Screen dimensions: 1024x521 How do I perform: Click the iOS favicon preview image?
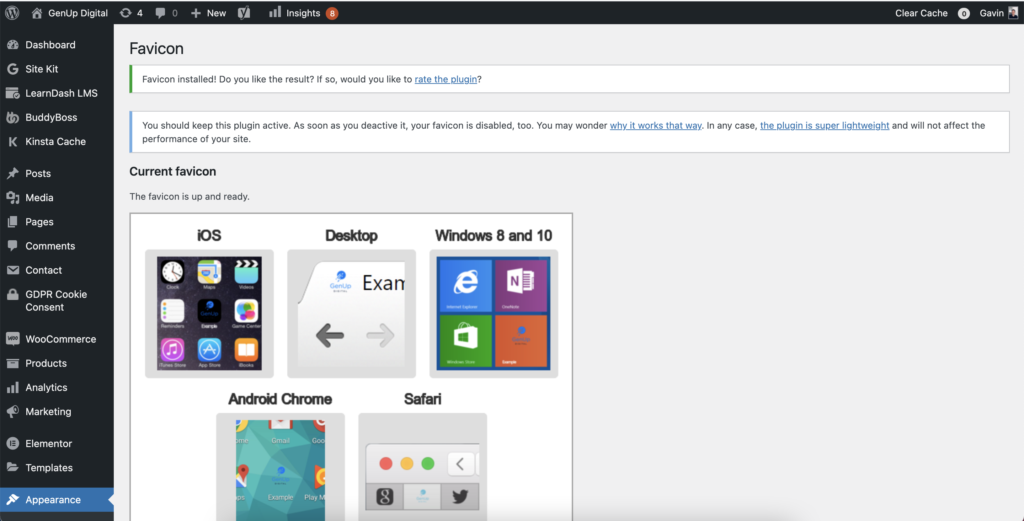coord(209,313)
